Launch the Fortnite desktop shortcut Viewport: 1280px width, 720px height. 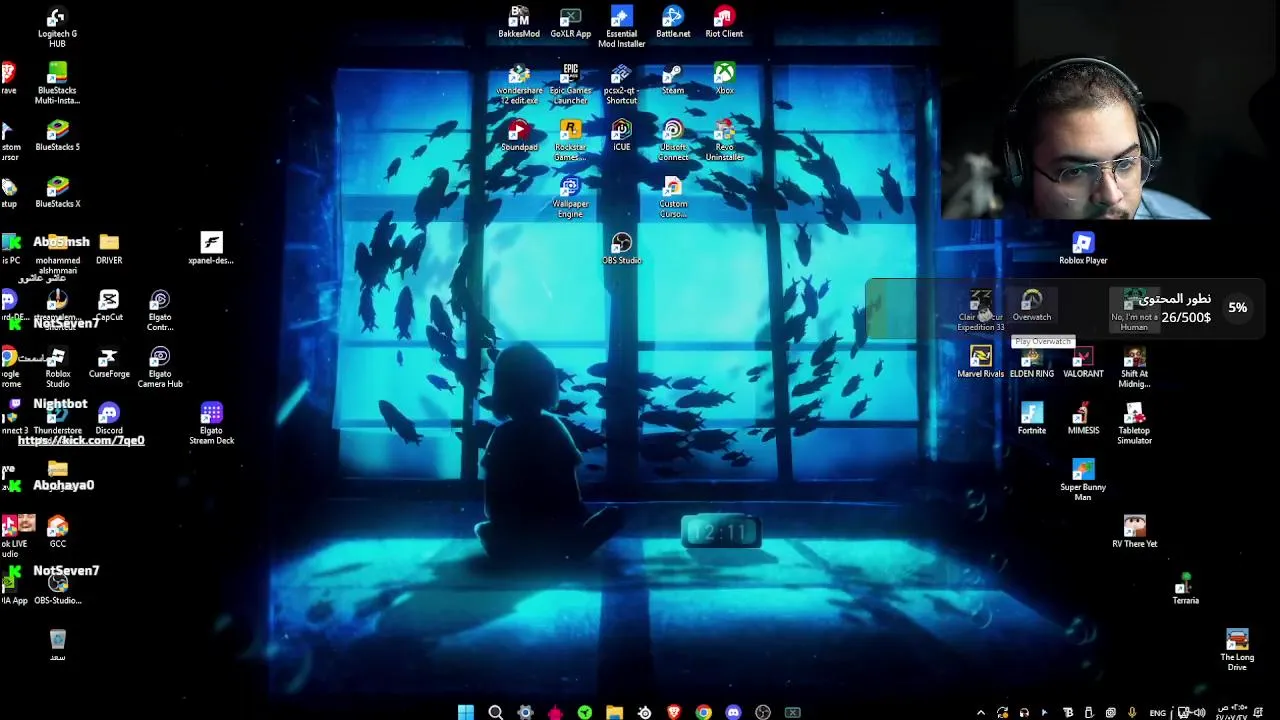(1031, 419)
